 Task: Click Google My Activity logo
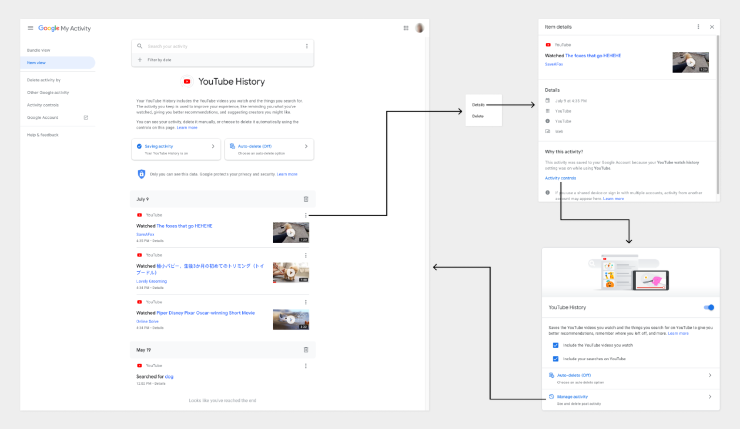pos(65,28)
